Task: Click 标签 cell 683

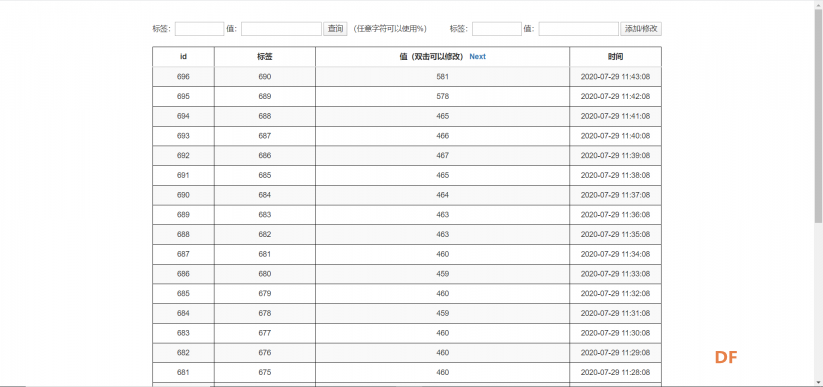Action: (x=265, y=215)
